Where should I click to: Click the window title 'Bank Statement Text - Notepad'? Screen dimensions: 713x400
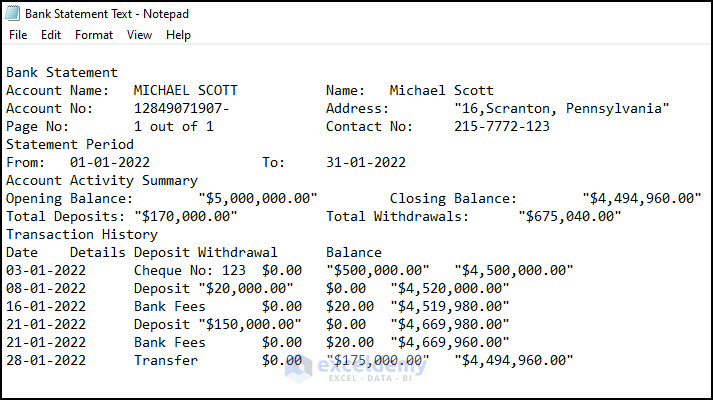[106, 14]
